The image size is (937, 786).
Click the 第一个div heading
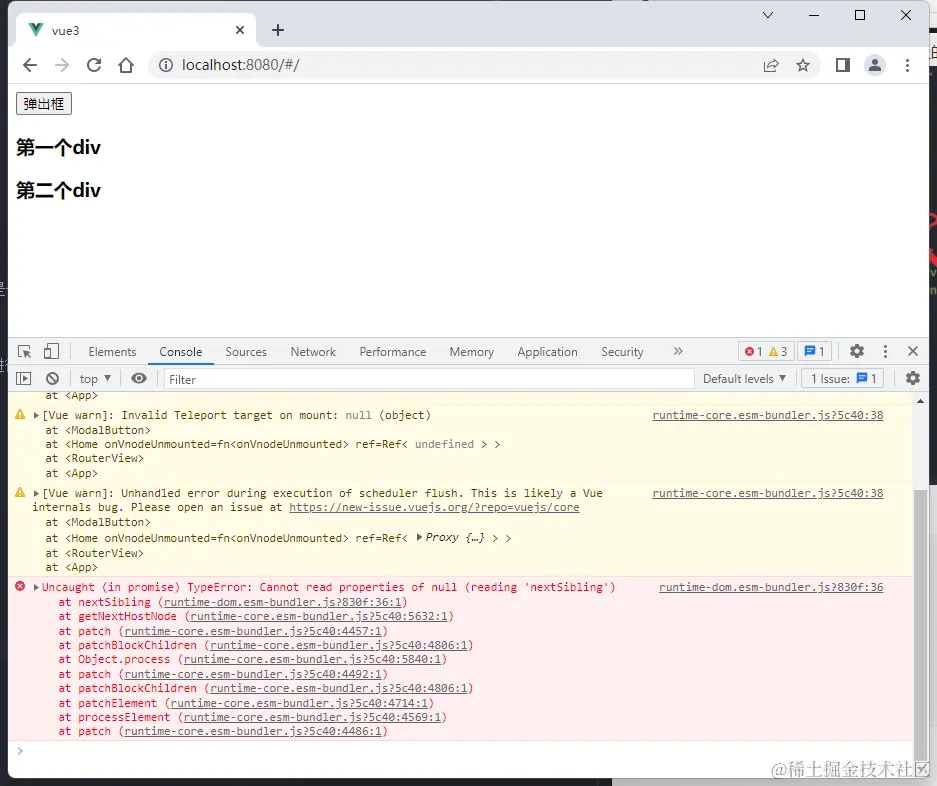pos(58,148)
